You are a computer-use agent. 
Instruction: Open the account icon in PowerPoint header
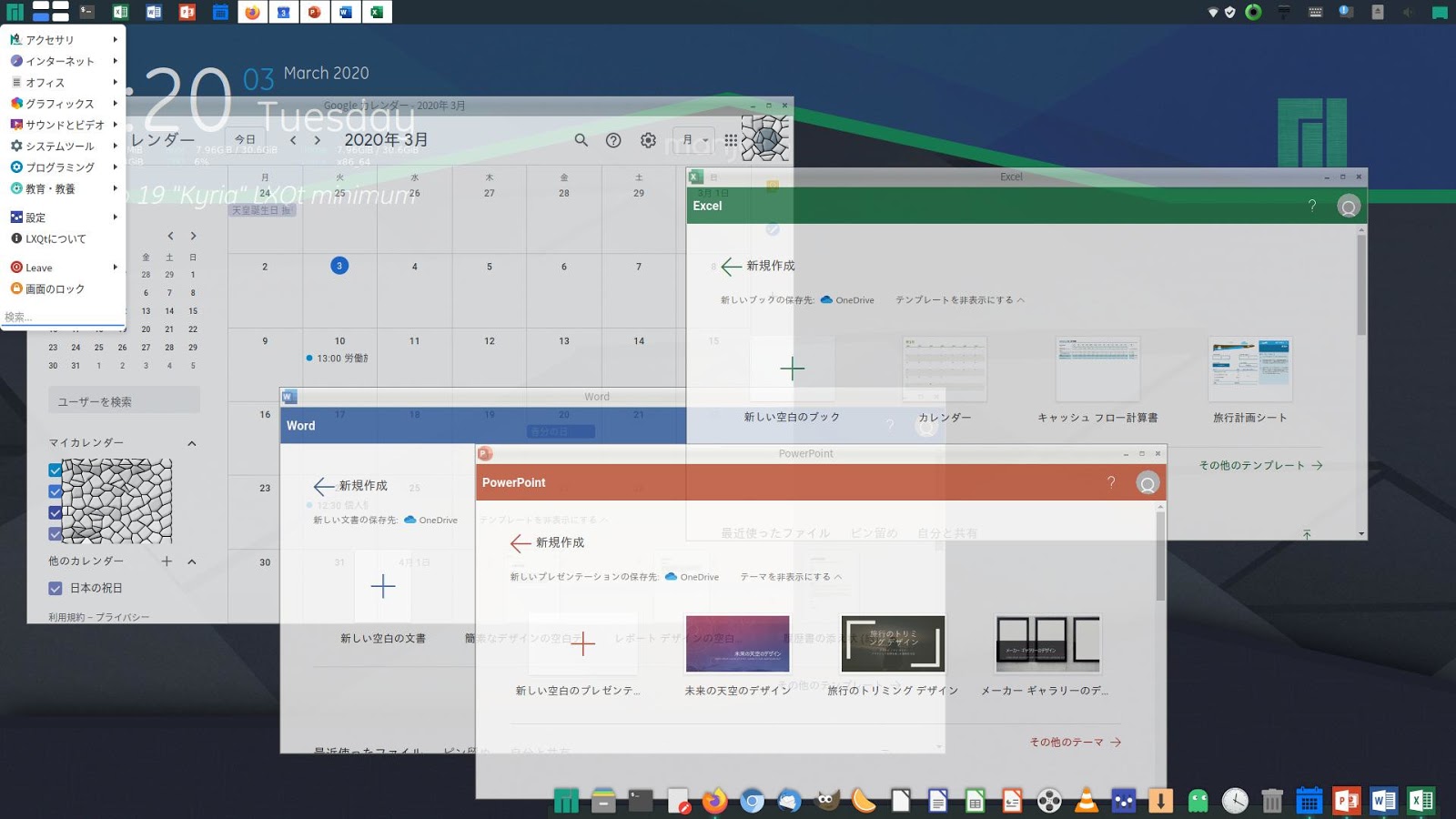coord(1148,482)
